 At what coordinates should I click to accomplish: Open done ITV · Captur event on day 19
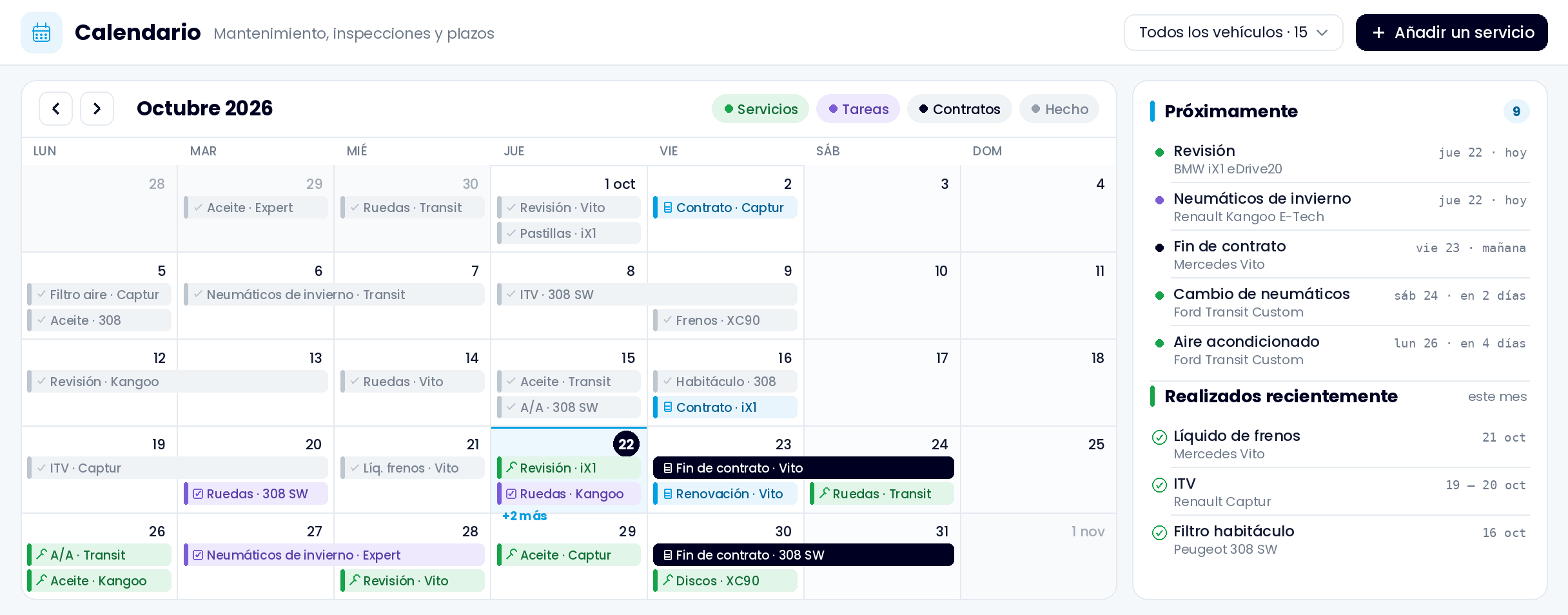pyautogui.click(x=177, y=468)
